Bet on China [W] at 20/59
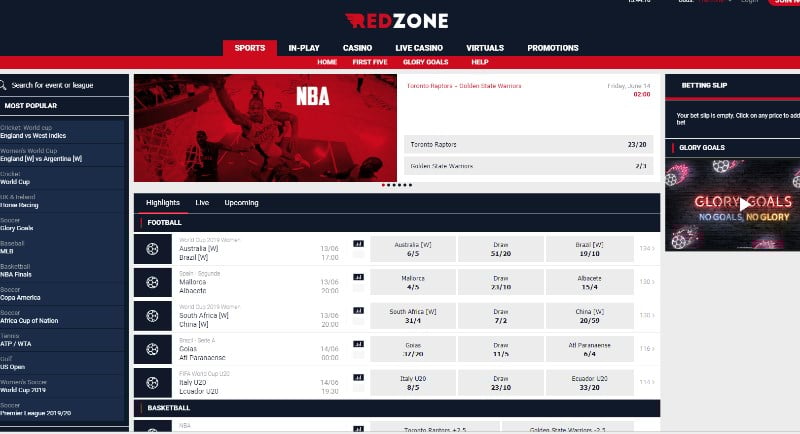The width and height of the screenshot is (800, 434). click(589, 316)
